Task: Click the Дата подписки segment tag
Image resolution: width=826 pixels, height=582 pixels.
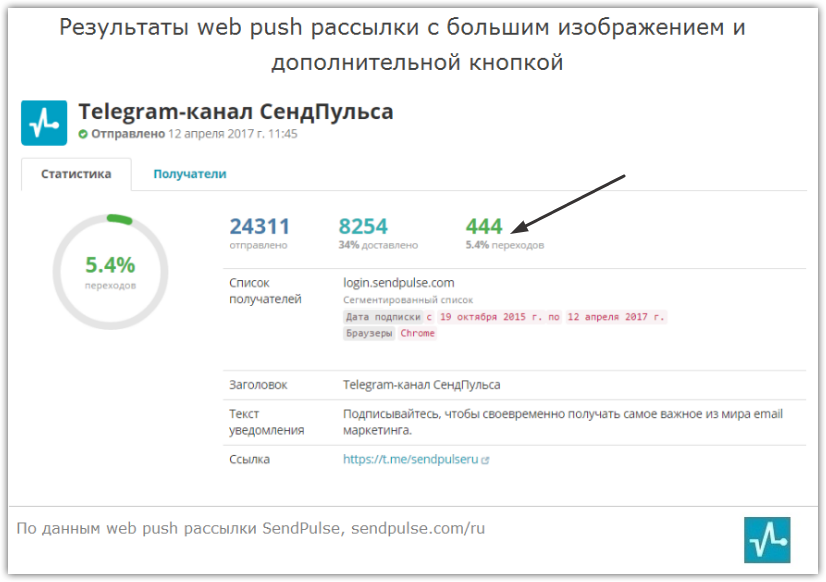Action: point(383,317)
